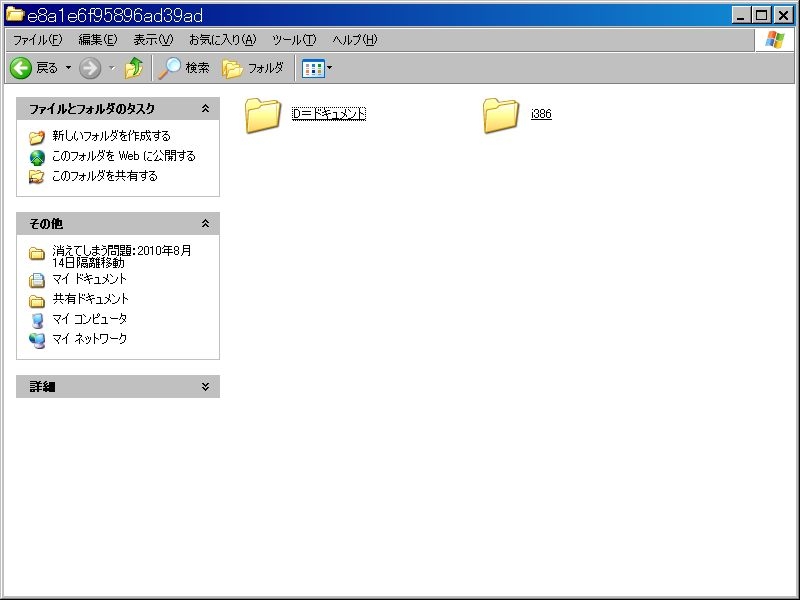
Task: Select the D=ドキュメント folder icon
Action: click(x=263, y=115)
